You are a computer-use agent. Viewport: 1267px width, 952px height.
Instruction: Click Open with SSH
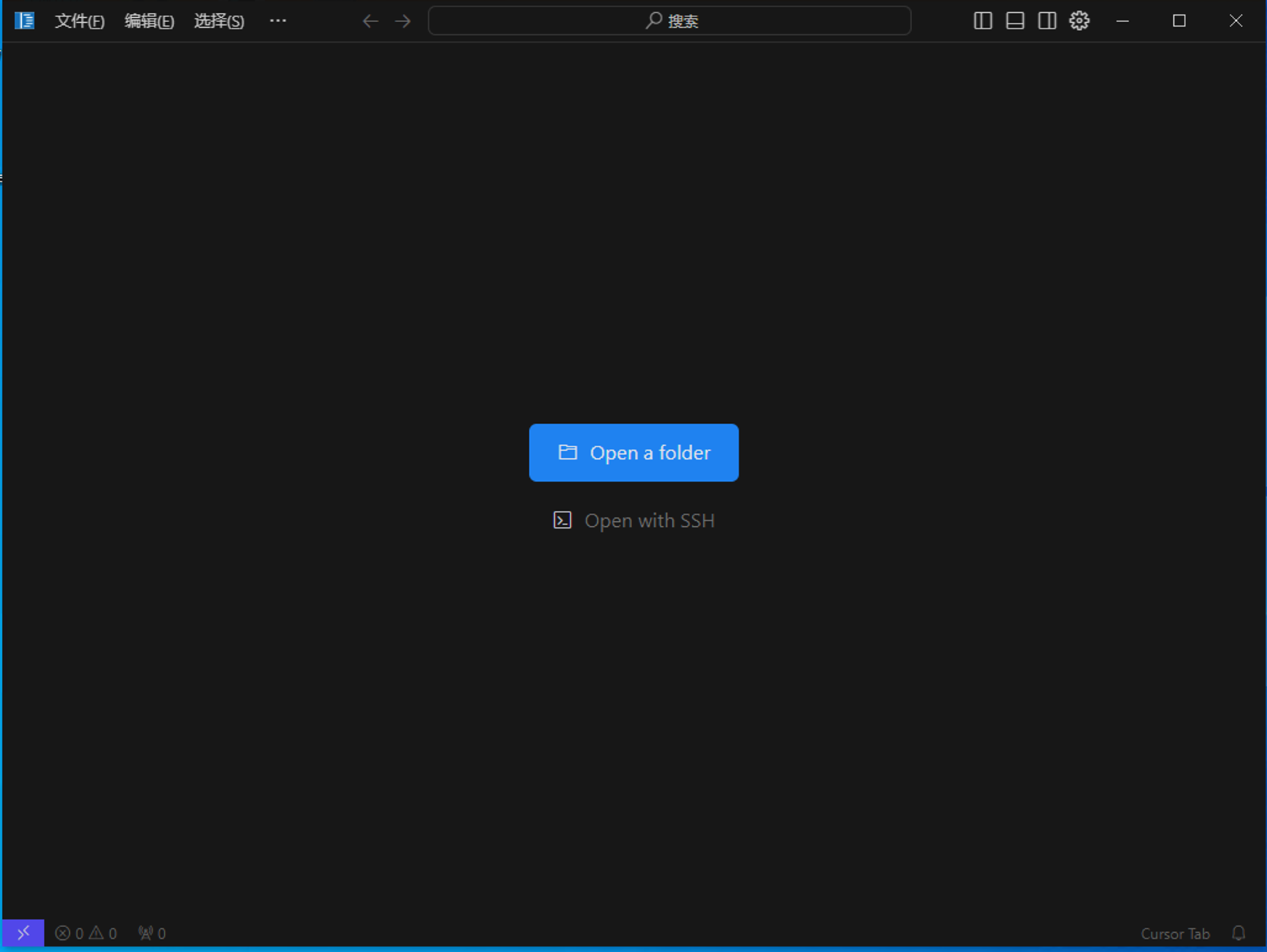(633, 520)
